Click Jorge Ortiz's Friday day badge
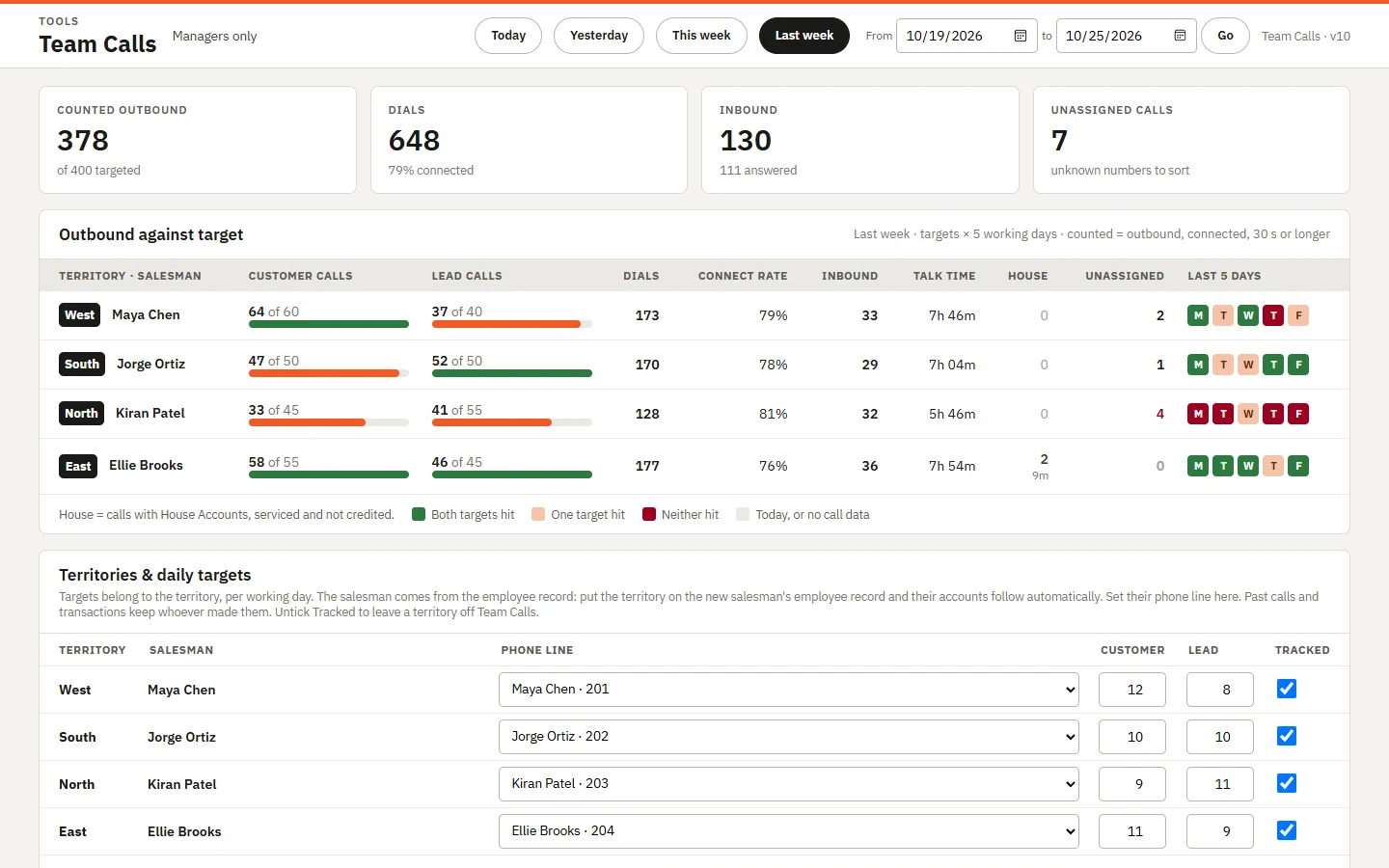The height and width of the screenshot is (868, 1389). 1298,365
